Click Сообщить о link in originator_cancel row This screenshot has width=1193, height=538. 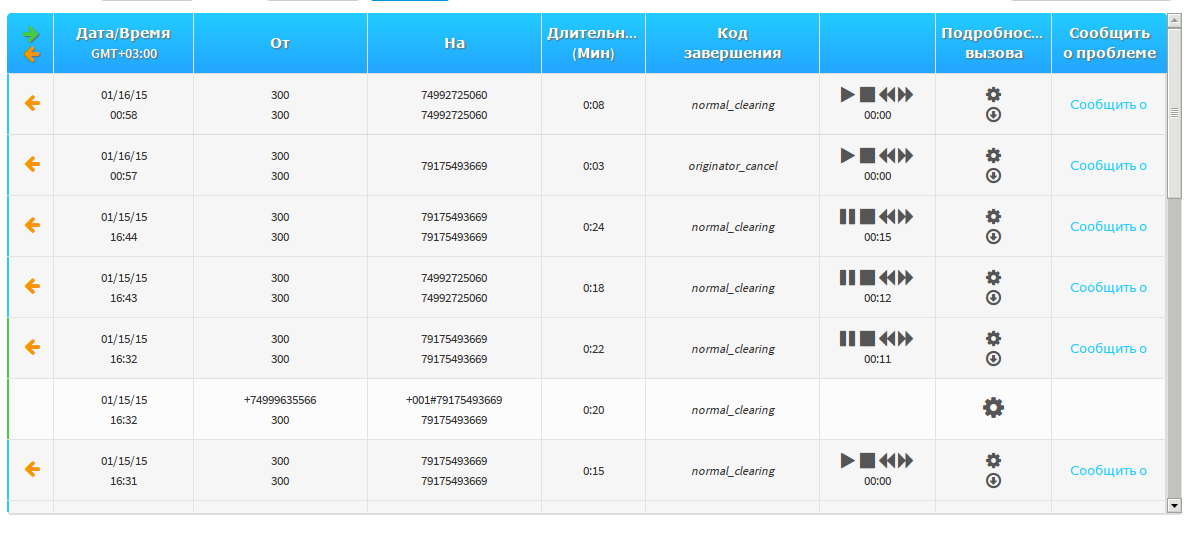[x=1109, y=166]
